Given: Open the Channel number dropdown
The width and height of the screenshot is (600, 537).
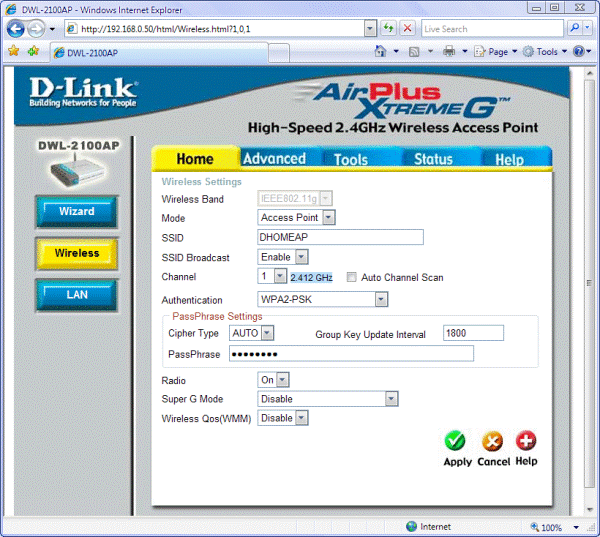Looking at the screenshot, I should (x=272, y=276).
